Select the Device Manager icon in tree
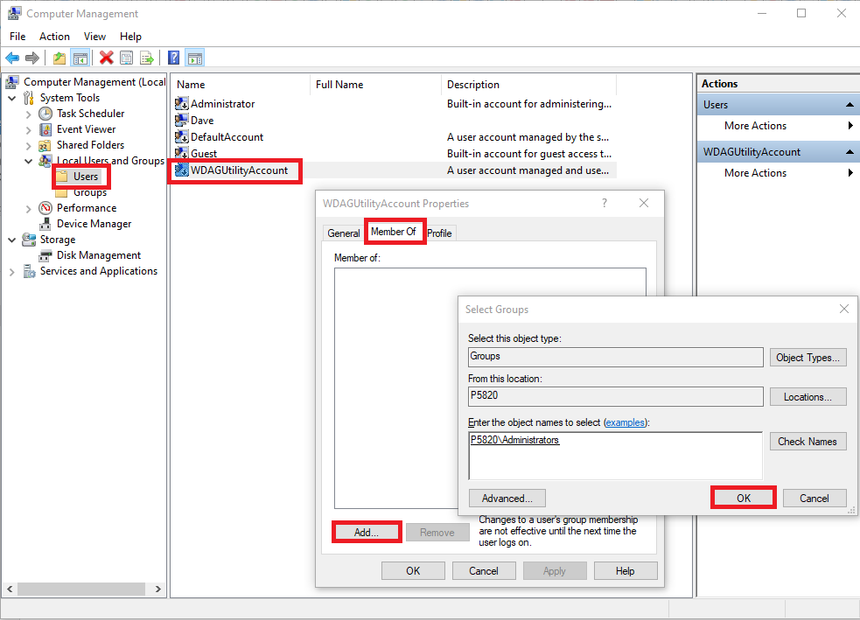 [x=46, y=224]
